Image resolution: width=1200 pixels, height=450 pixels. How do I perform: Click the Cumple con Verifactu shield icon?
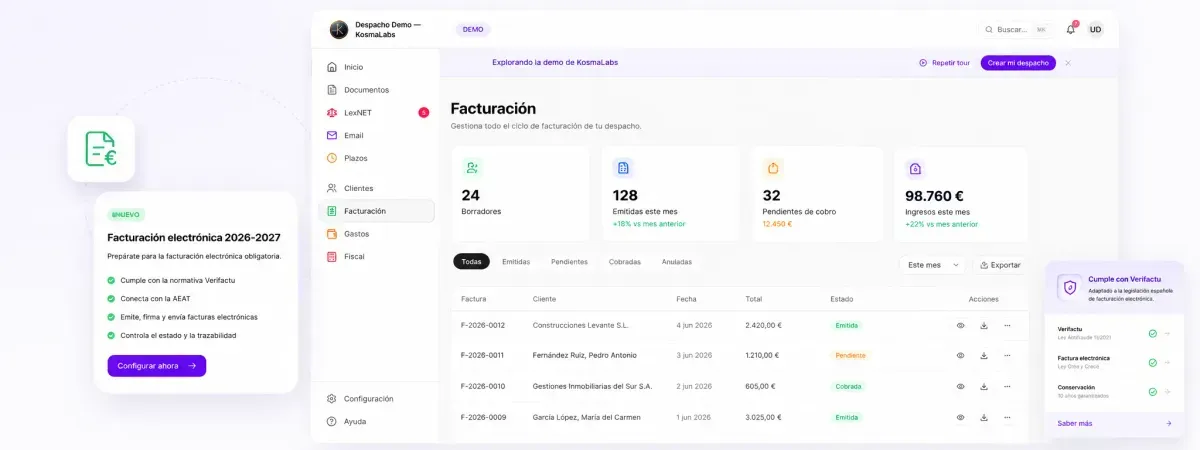(1070, 287)
